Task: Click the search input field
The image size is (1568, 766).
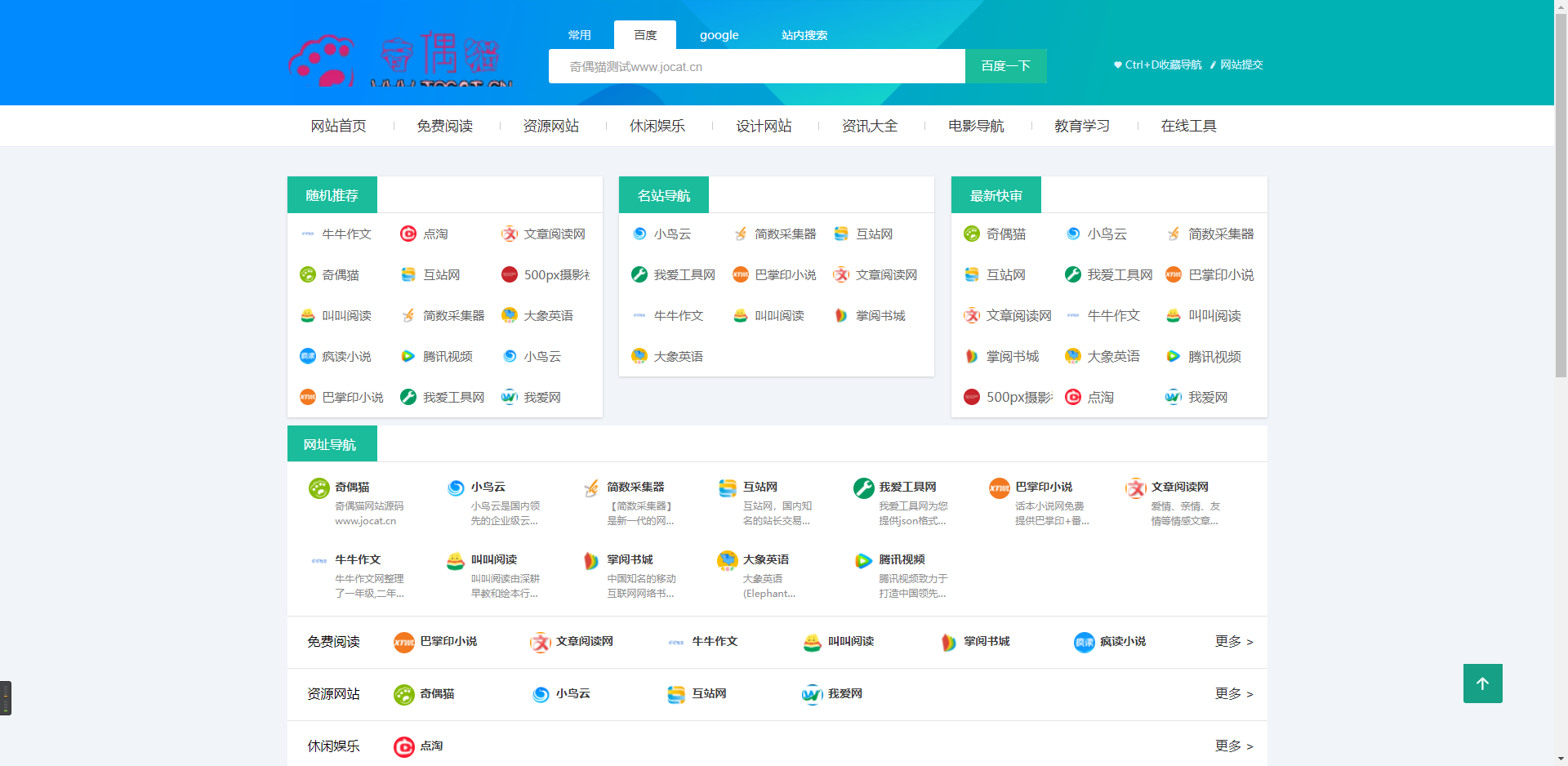Action: (x=757, y=66)
